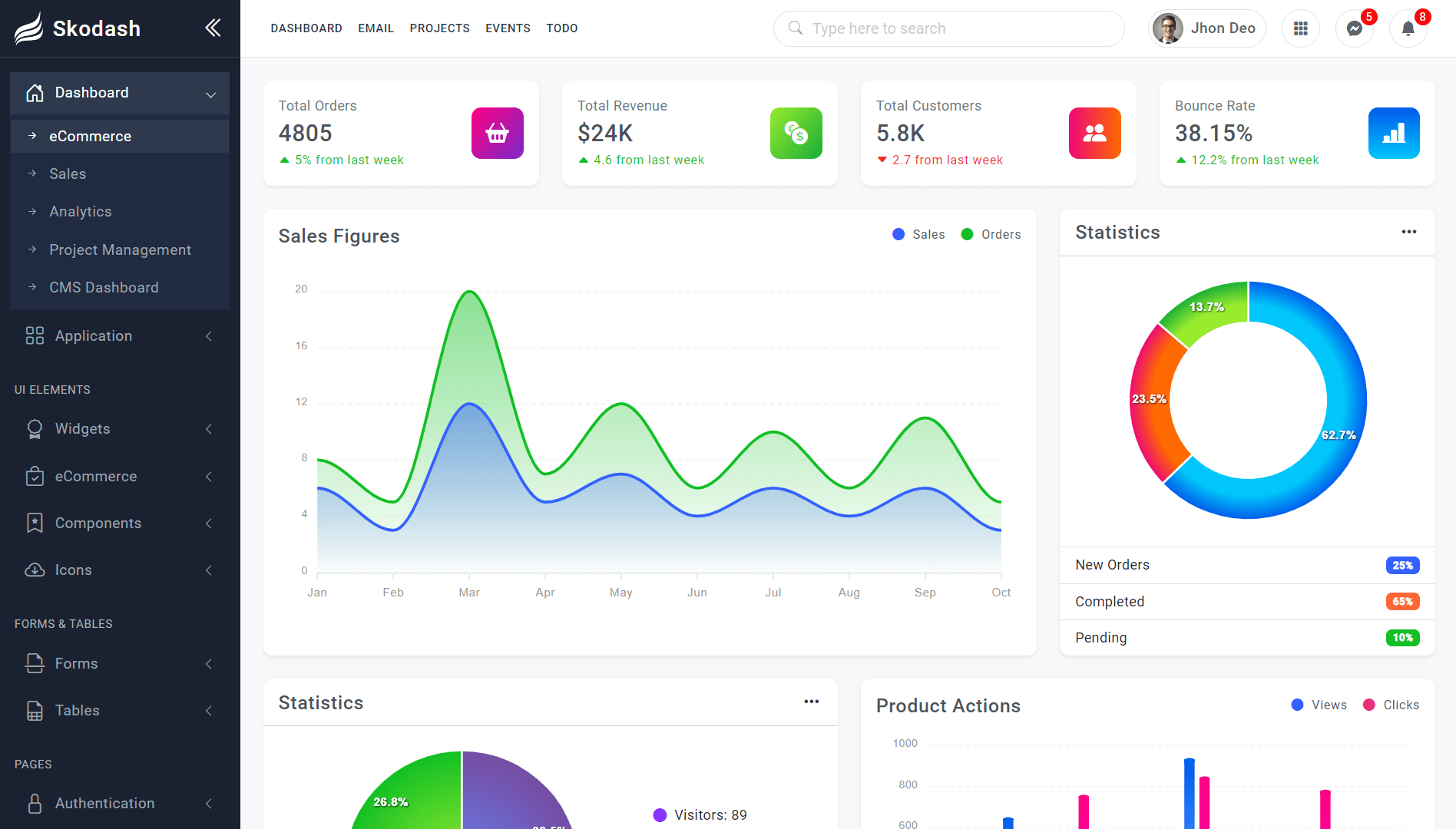Click the Widgets sidebar icon
Image resolution: width=1456 pixels, height=829 pixels.
35,429
